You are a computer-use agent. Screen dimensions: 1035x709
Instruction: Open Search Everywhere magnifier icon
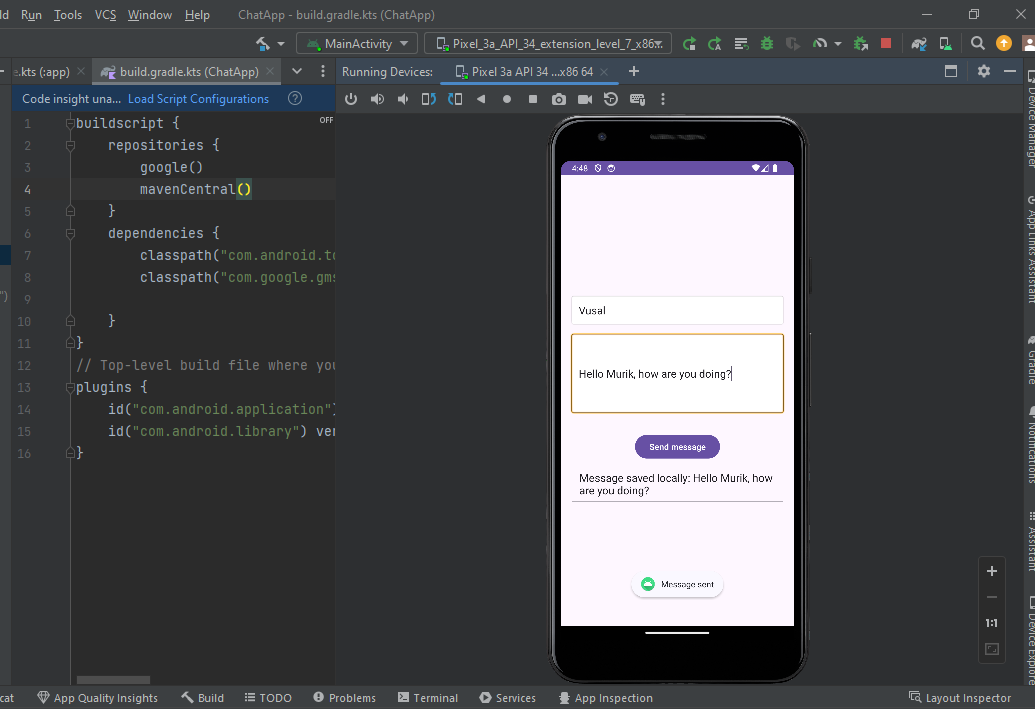click(978, 44)
